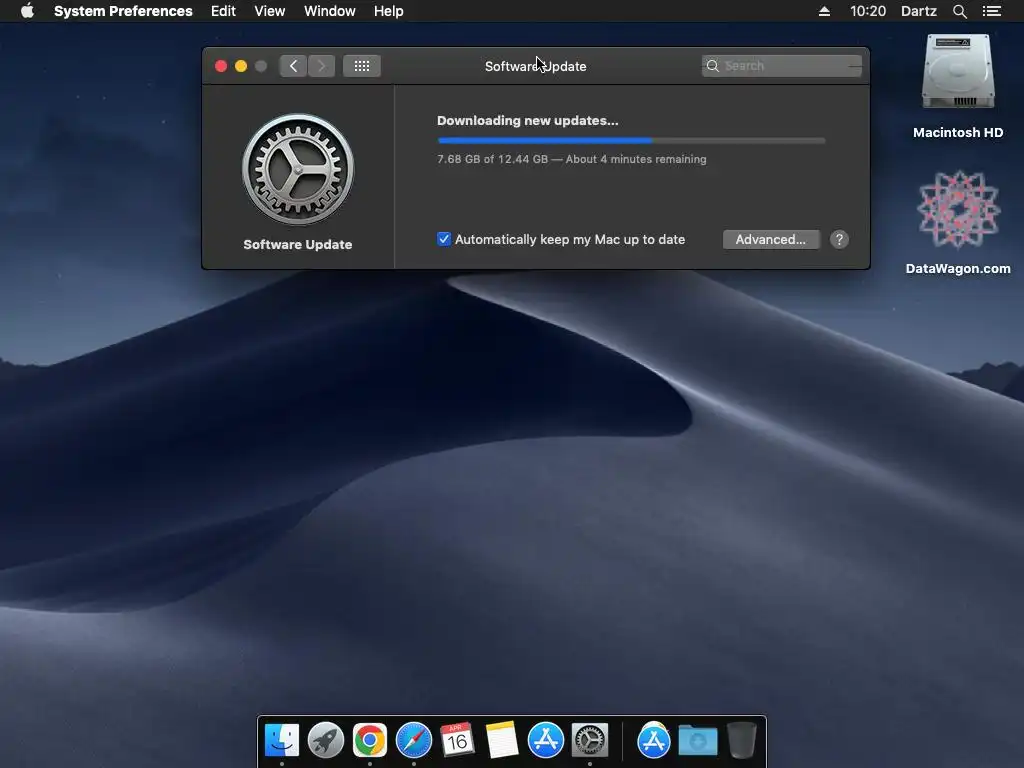Open the View menu

tap(269, 11)
